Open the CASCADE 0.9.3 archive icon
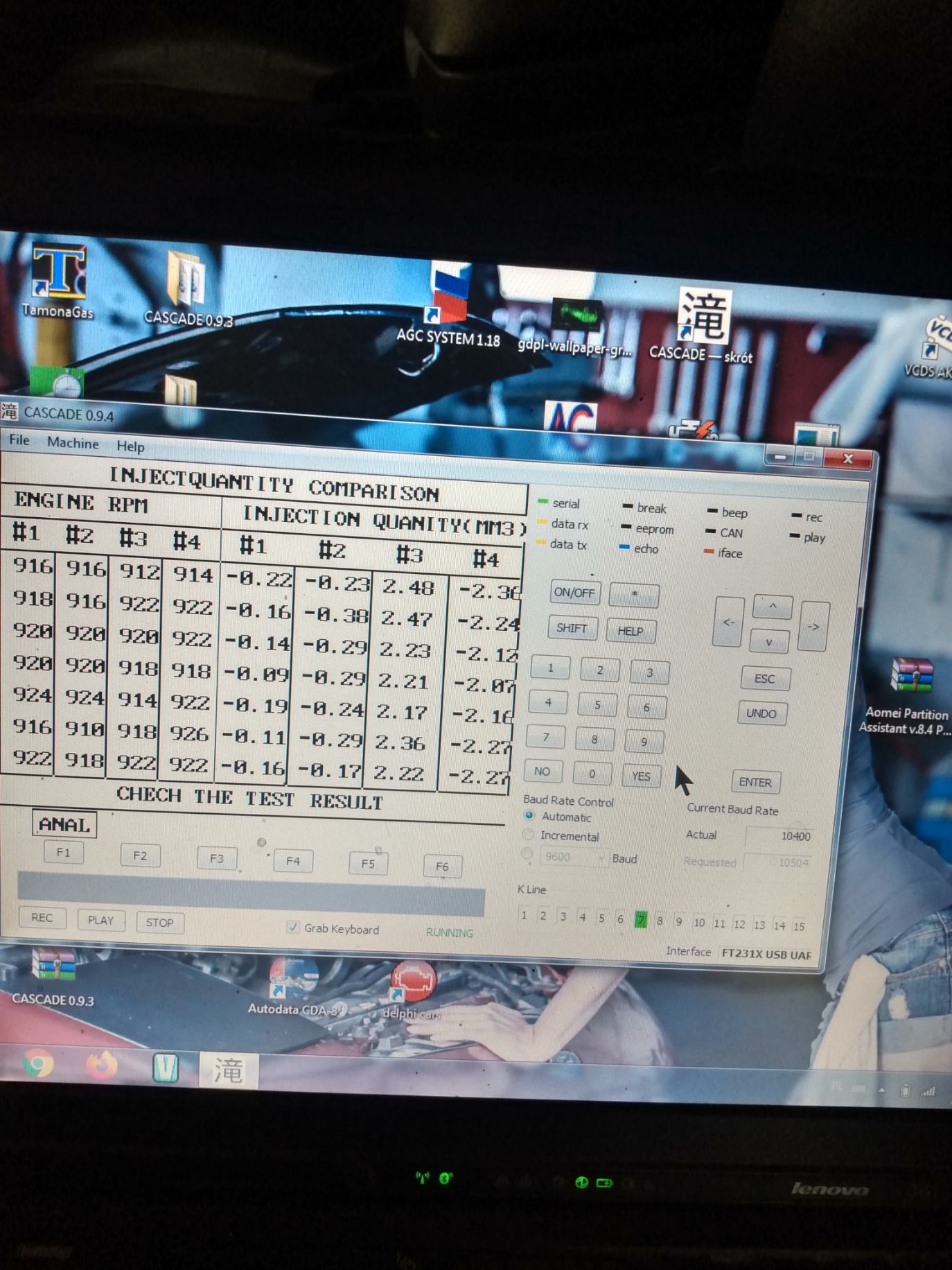 tap(53, 976)
